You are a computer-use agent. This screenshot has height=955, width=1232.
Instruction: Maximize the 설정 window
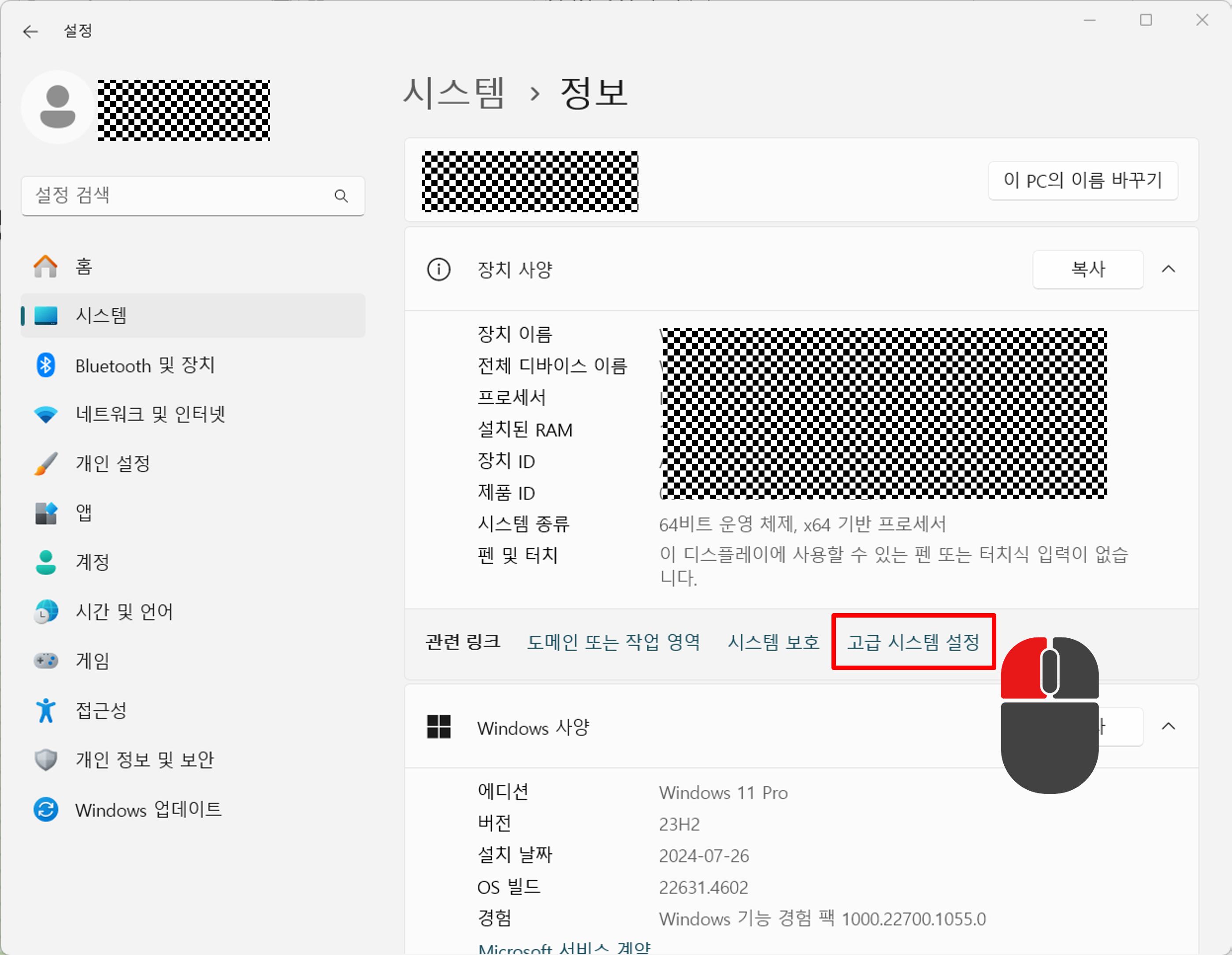coord(1146,20)
